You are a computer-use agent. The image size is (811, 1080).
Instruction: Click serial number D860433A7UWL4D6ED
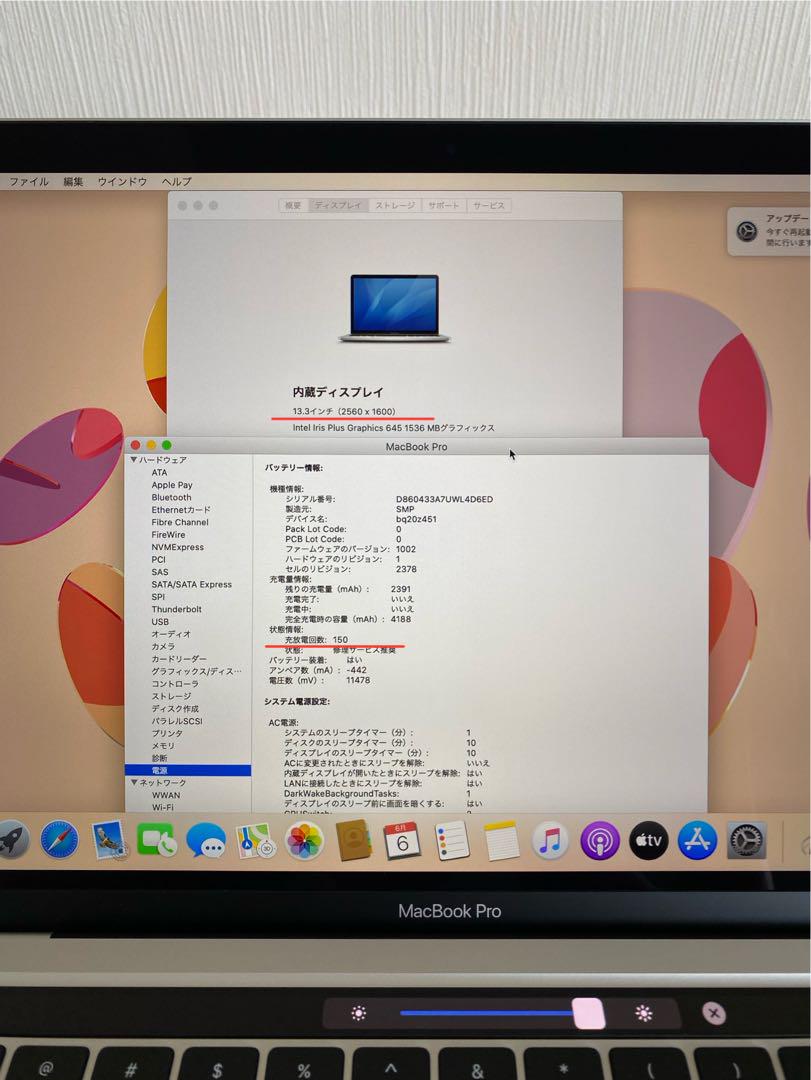[x=444, y=499]
